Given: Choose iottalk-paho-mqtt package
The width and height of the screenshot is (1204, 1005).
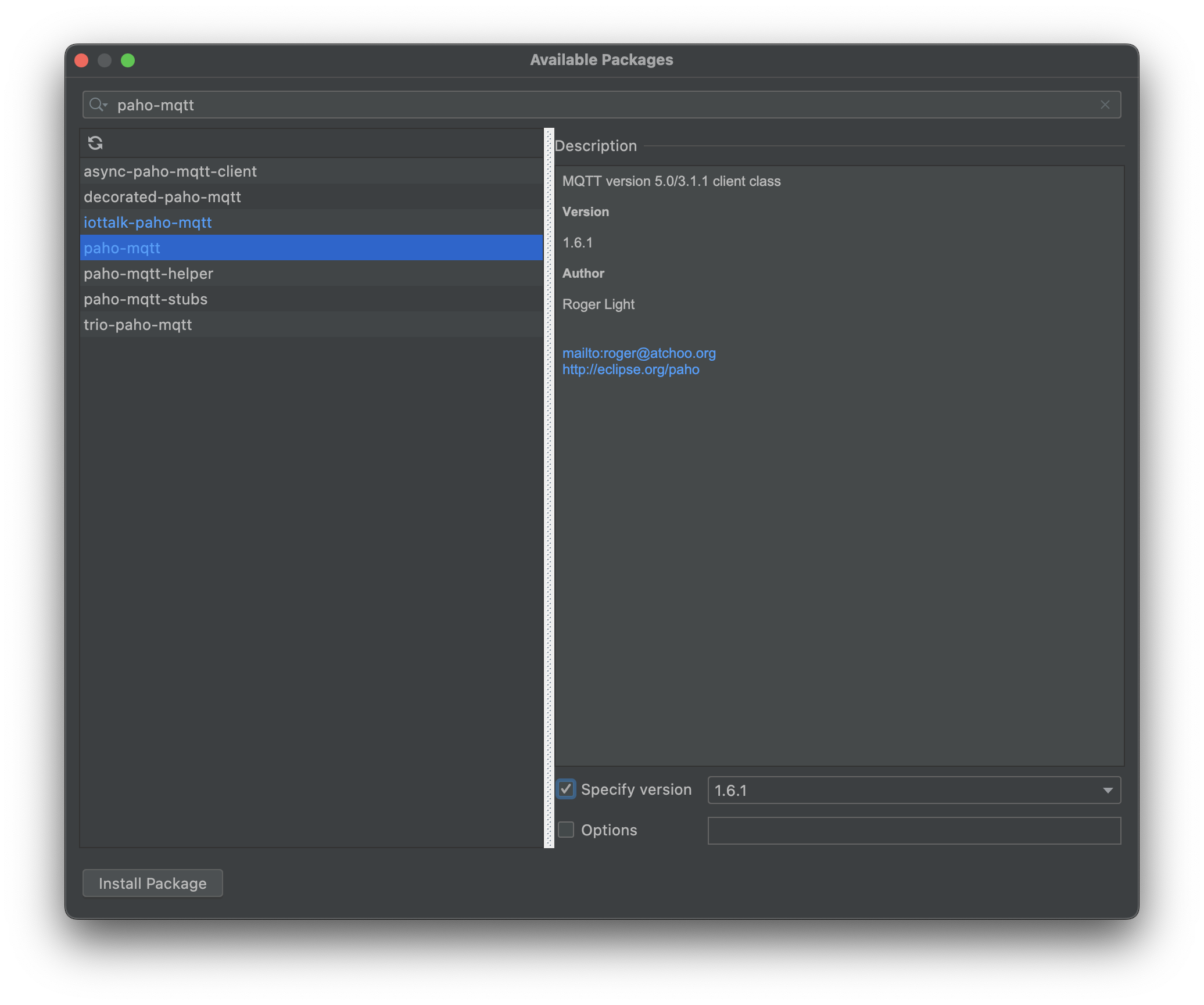Looking at the screenshot, I should pyautogui.click(x=148, y=222).
